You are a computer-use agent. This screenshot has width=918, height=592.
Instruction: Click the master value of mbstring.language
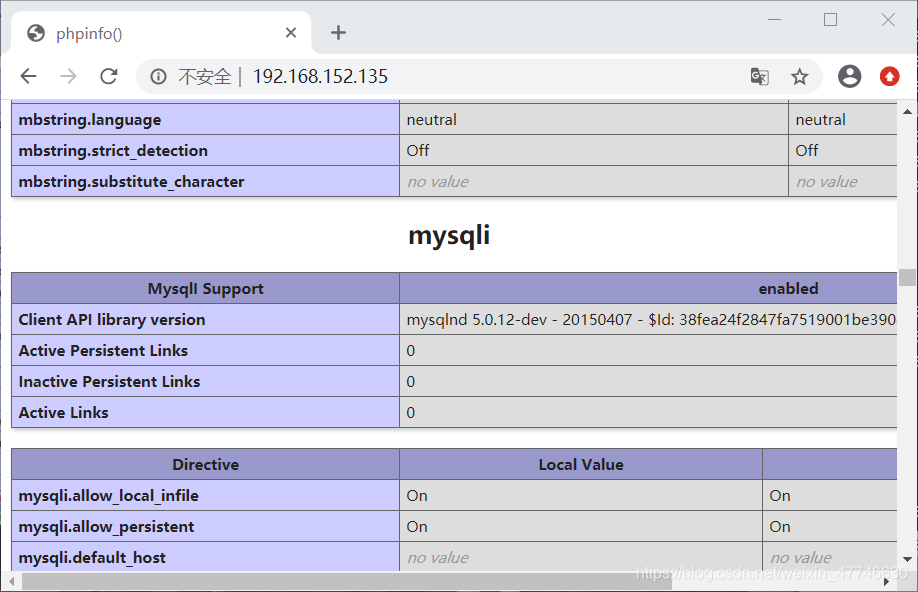[x=842, y=119]
